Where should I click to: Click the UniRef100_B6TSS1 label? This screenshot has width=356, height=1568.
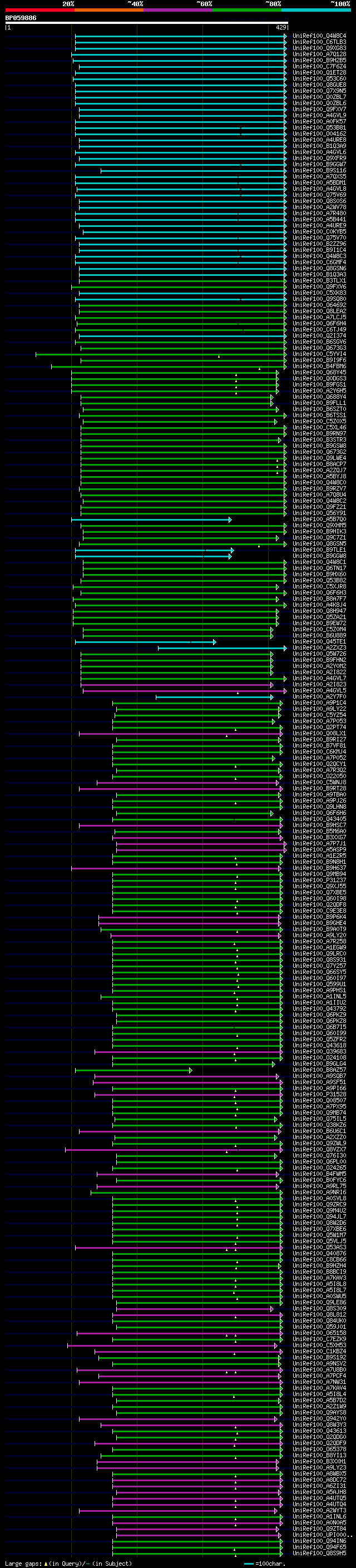point(319,415)
